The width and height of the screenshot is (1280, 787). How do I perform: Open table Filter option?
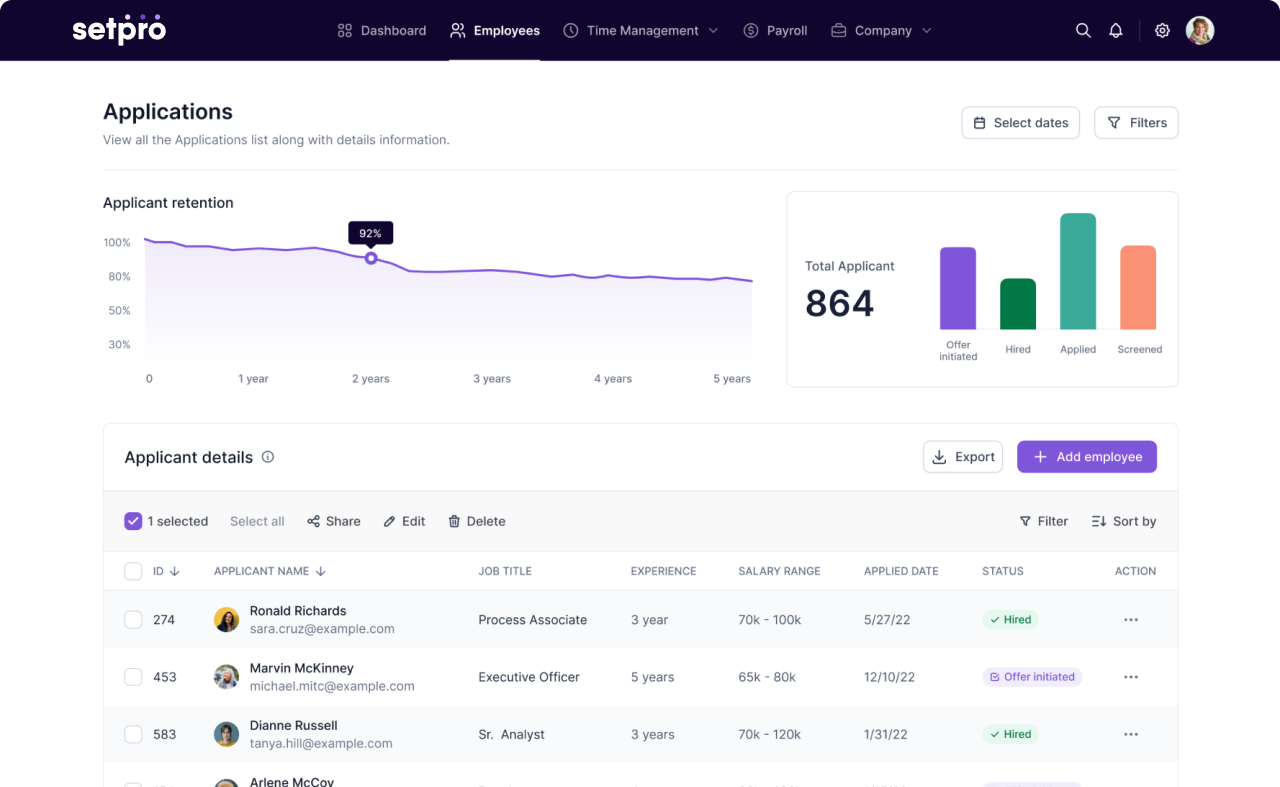1043,521
